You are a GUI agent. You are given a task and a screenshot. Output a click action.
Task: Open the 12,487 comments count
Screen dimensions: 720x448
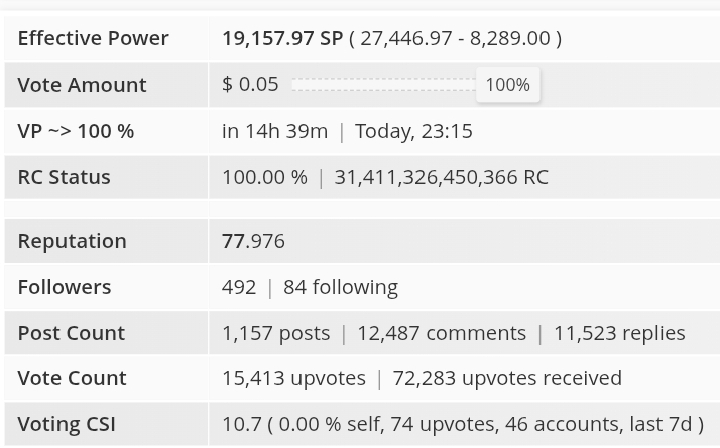[x=441, y=333]
